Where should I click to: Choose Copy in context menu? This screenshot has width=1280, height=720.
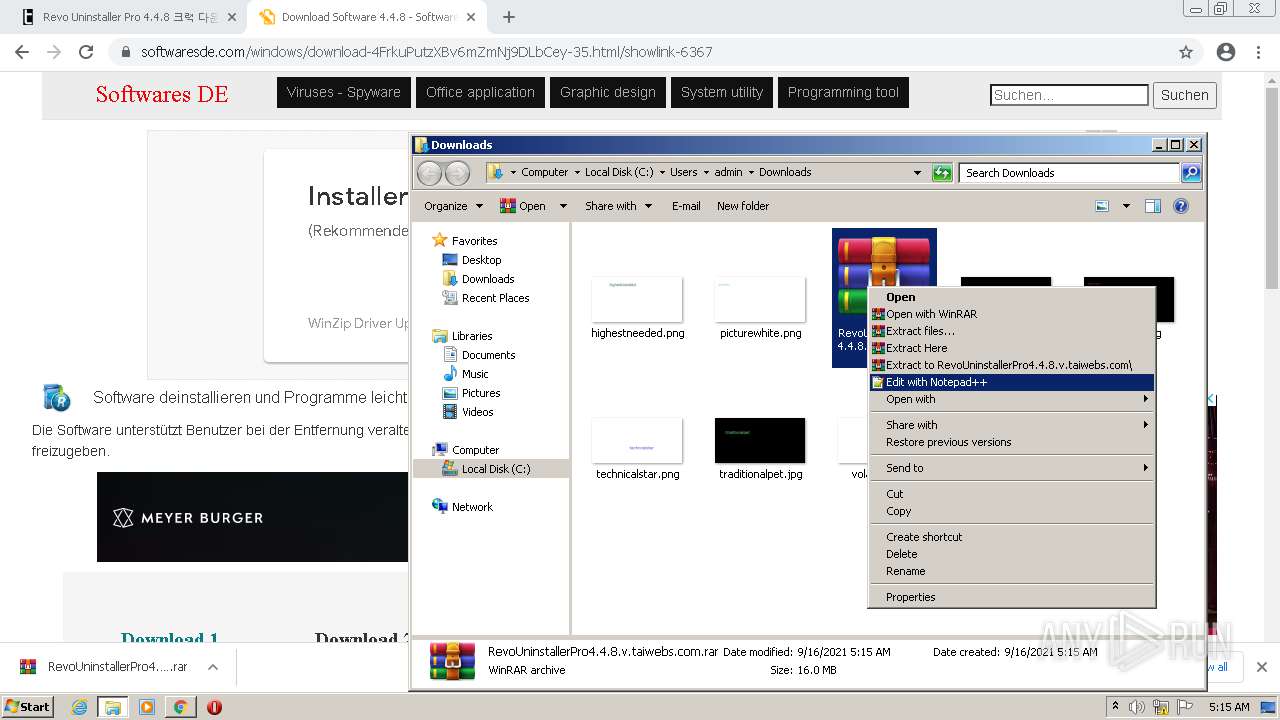coord(1011,511)
